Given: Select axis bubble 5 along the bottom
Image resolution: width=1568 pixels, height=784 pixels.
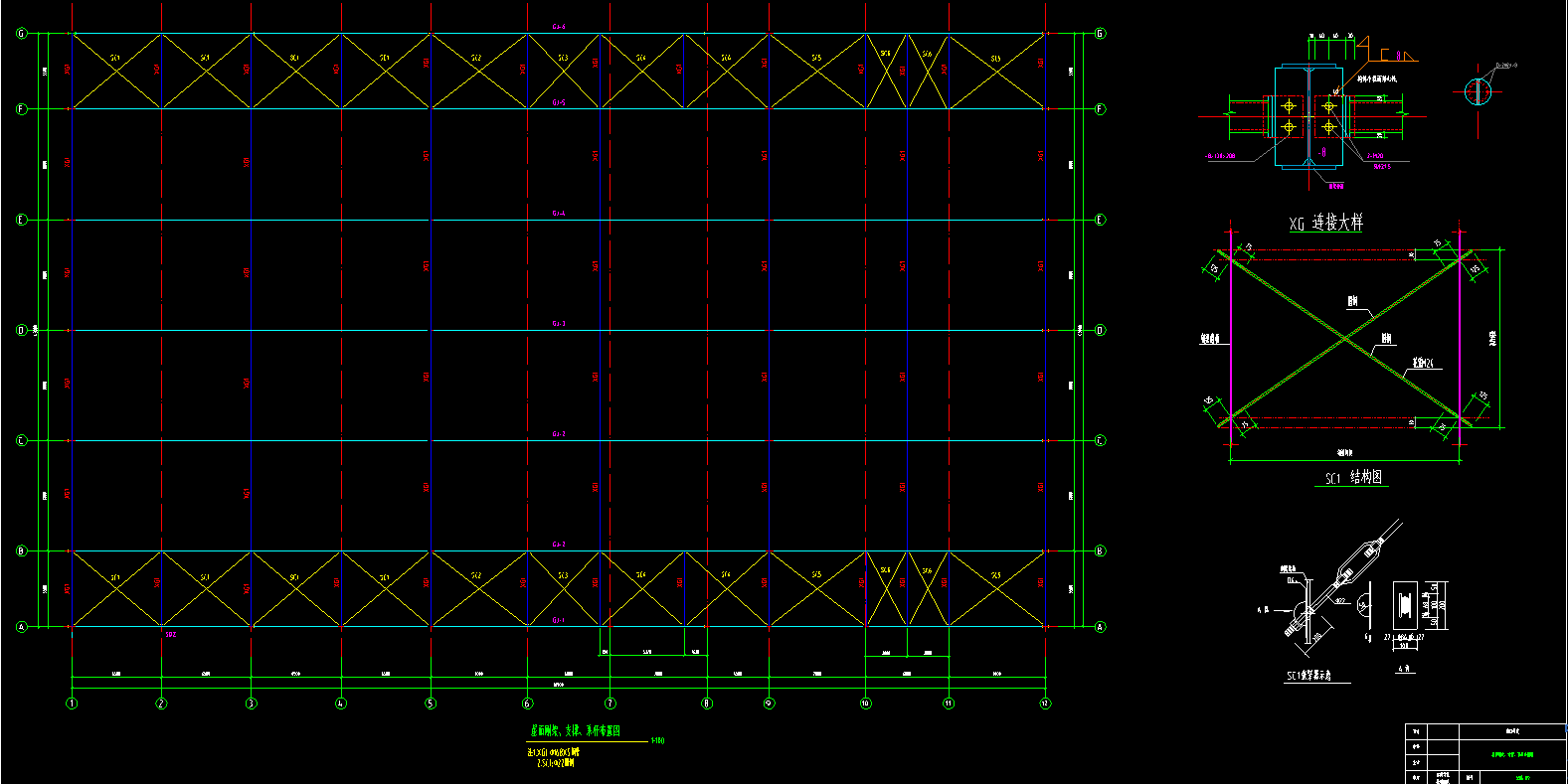Looking at the screenshot, I should pyautogui.click(x=431, y=704).
